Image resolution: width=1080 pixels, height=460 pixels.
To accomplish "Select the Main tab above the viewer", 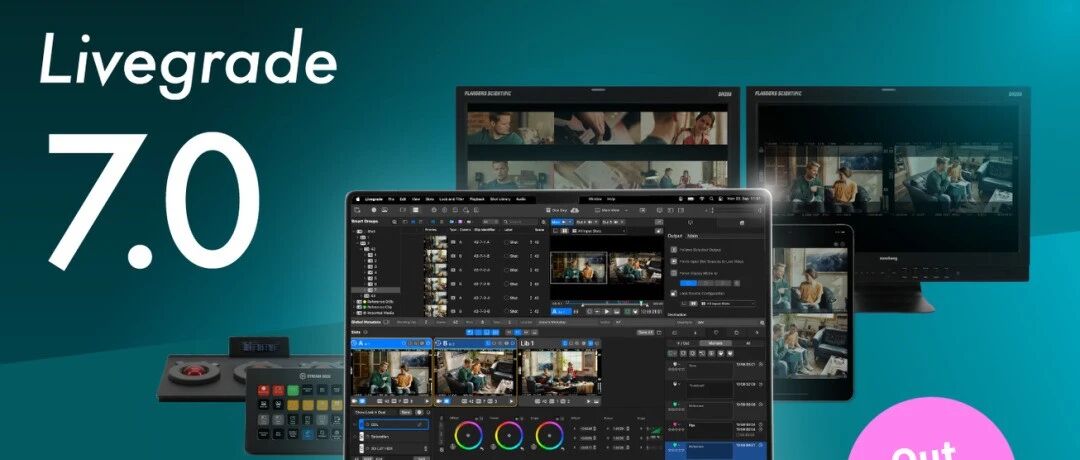I will [562, 222].
